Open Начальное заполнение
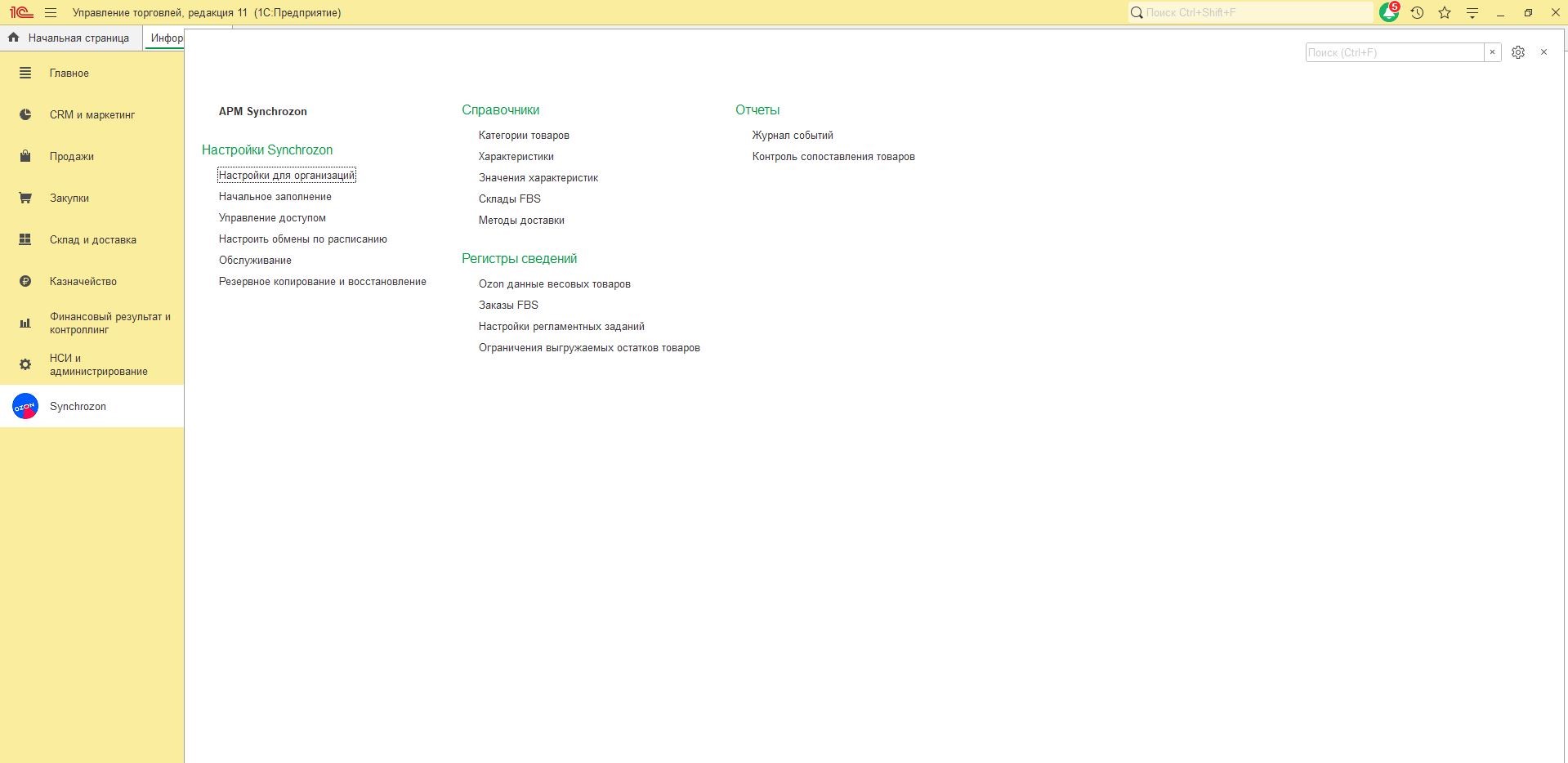 (275, 196)
